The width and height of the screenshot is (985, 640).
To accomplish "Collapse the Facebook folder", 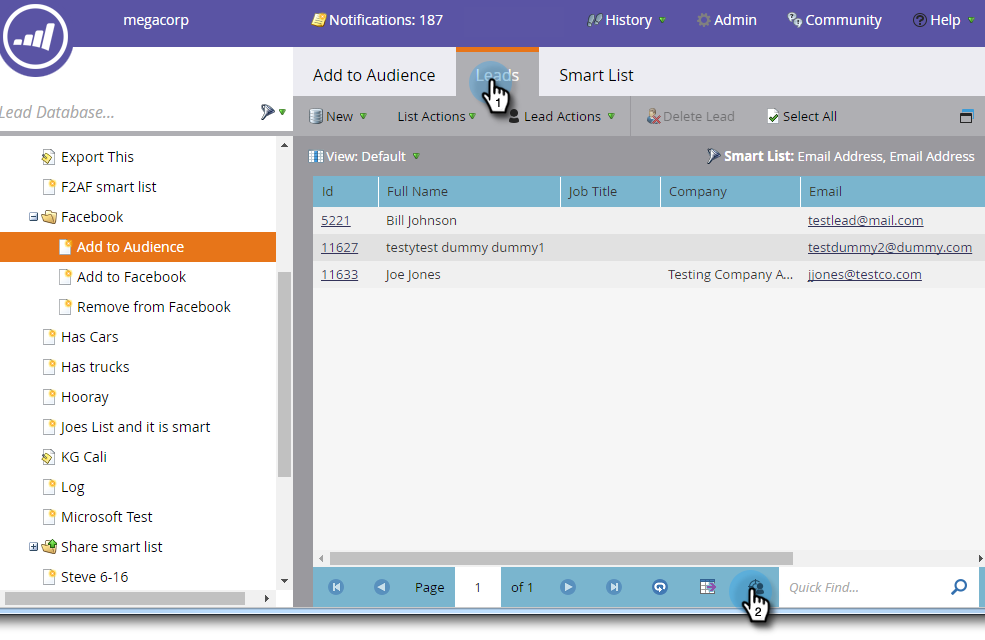I will (33, 217).
